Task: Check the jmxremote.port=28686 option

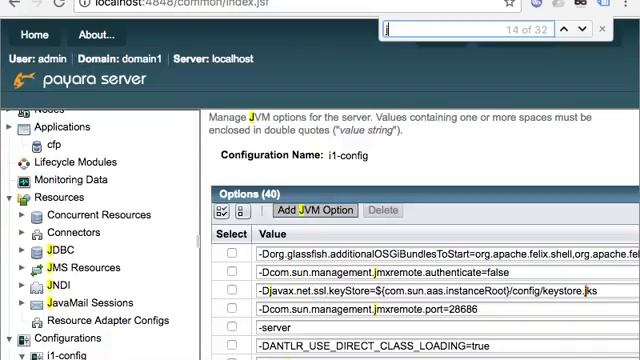Action: click(x=232, y=308)
